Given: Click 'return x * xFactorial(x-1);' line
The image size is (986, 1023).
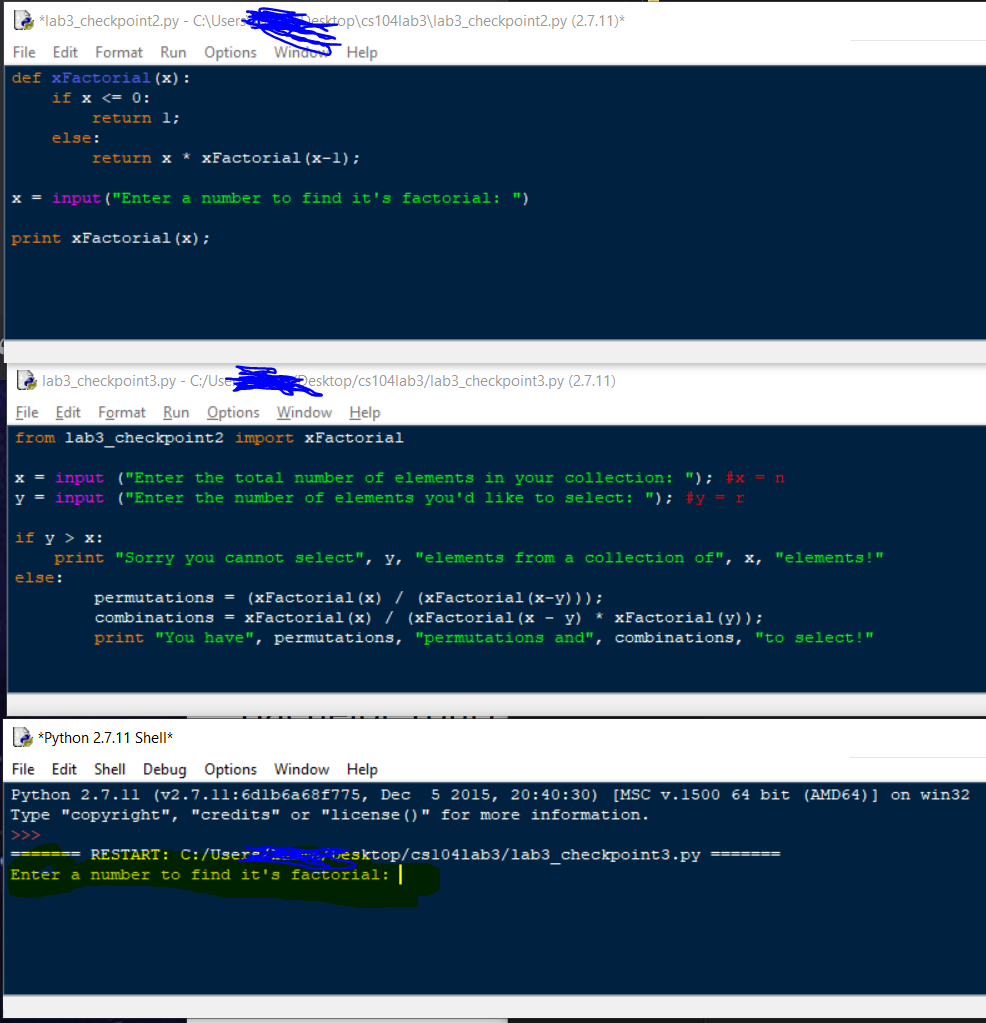Looking at the screenshot, I should pos(226,158).
